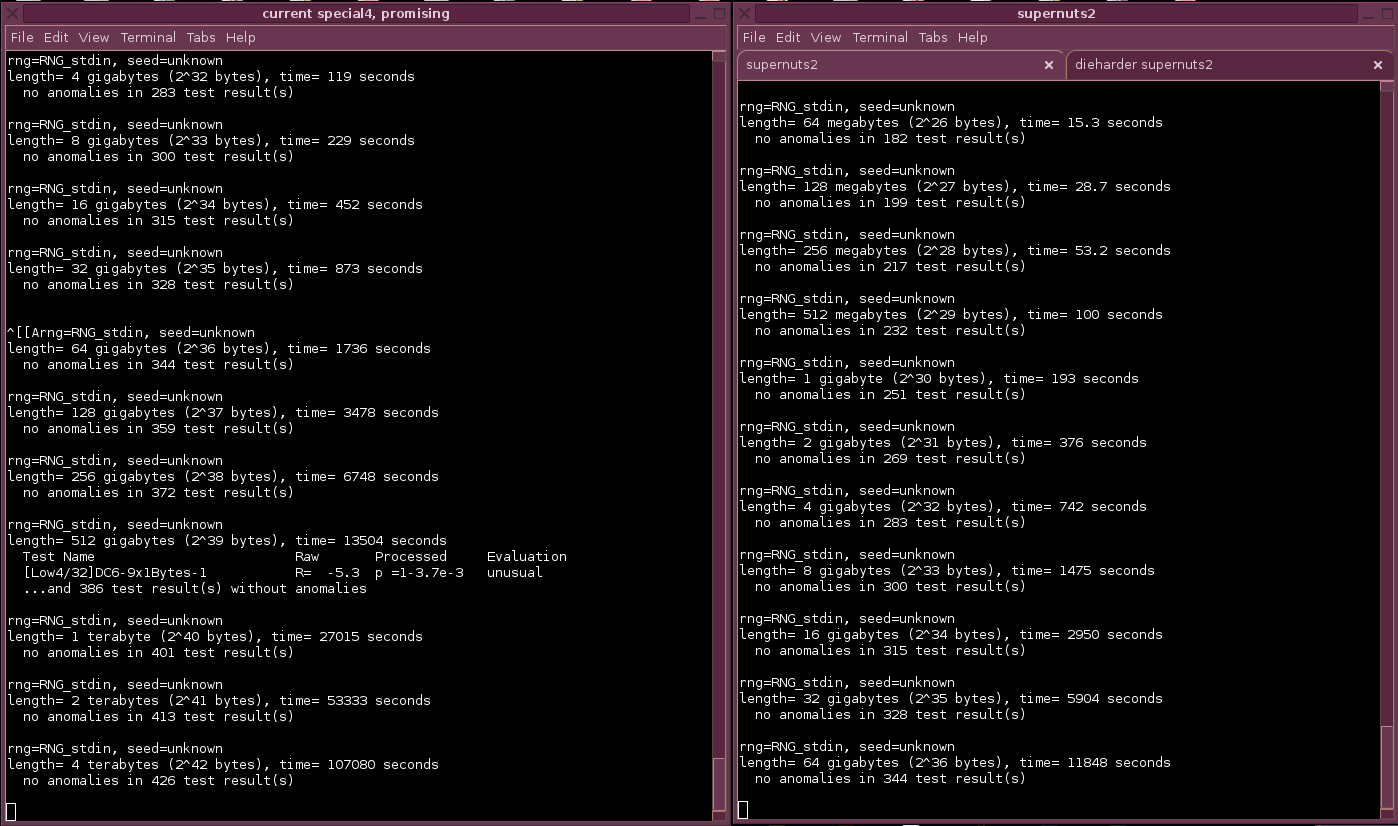Open Edit menu in current special4 window
Viewport: 1398px width, 826px height.
(56, 37)
